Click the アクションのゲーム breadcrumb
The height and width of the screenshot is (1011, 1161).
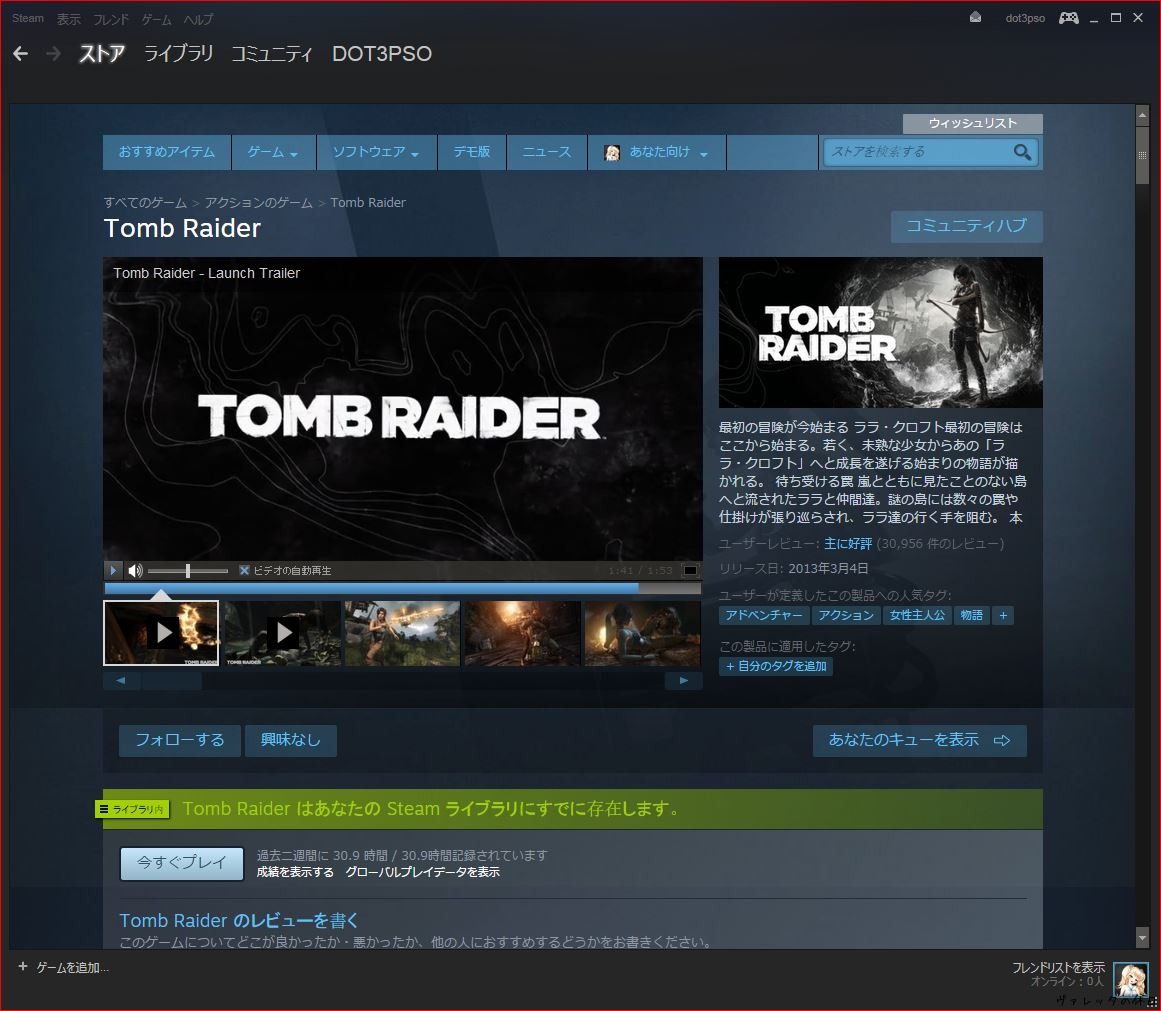click(x=258, y=202)
